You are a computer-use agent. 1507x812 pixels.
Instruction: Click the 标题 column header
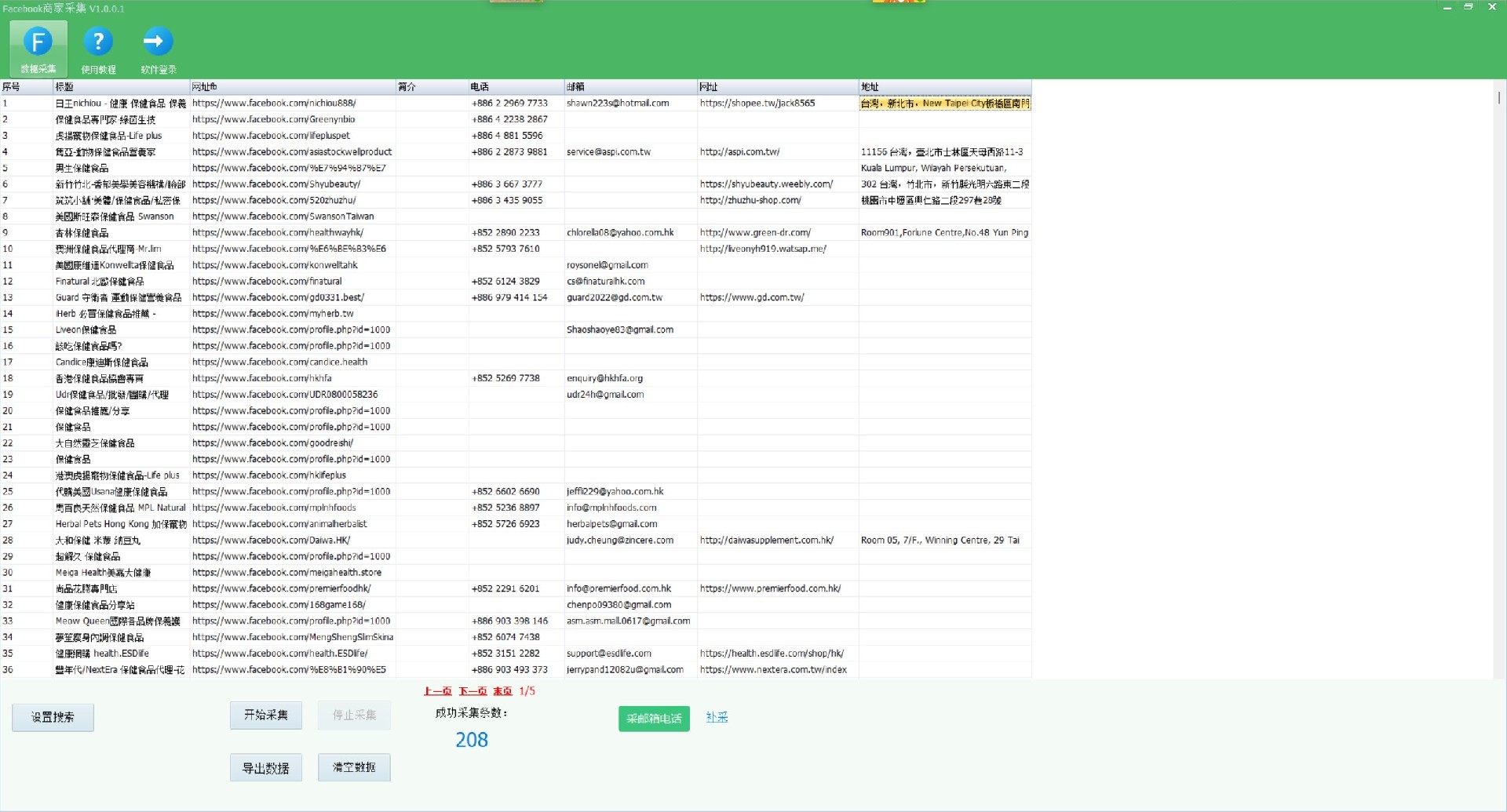[x=121, y=87]
